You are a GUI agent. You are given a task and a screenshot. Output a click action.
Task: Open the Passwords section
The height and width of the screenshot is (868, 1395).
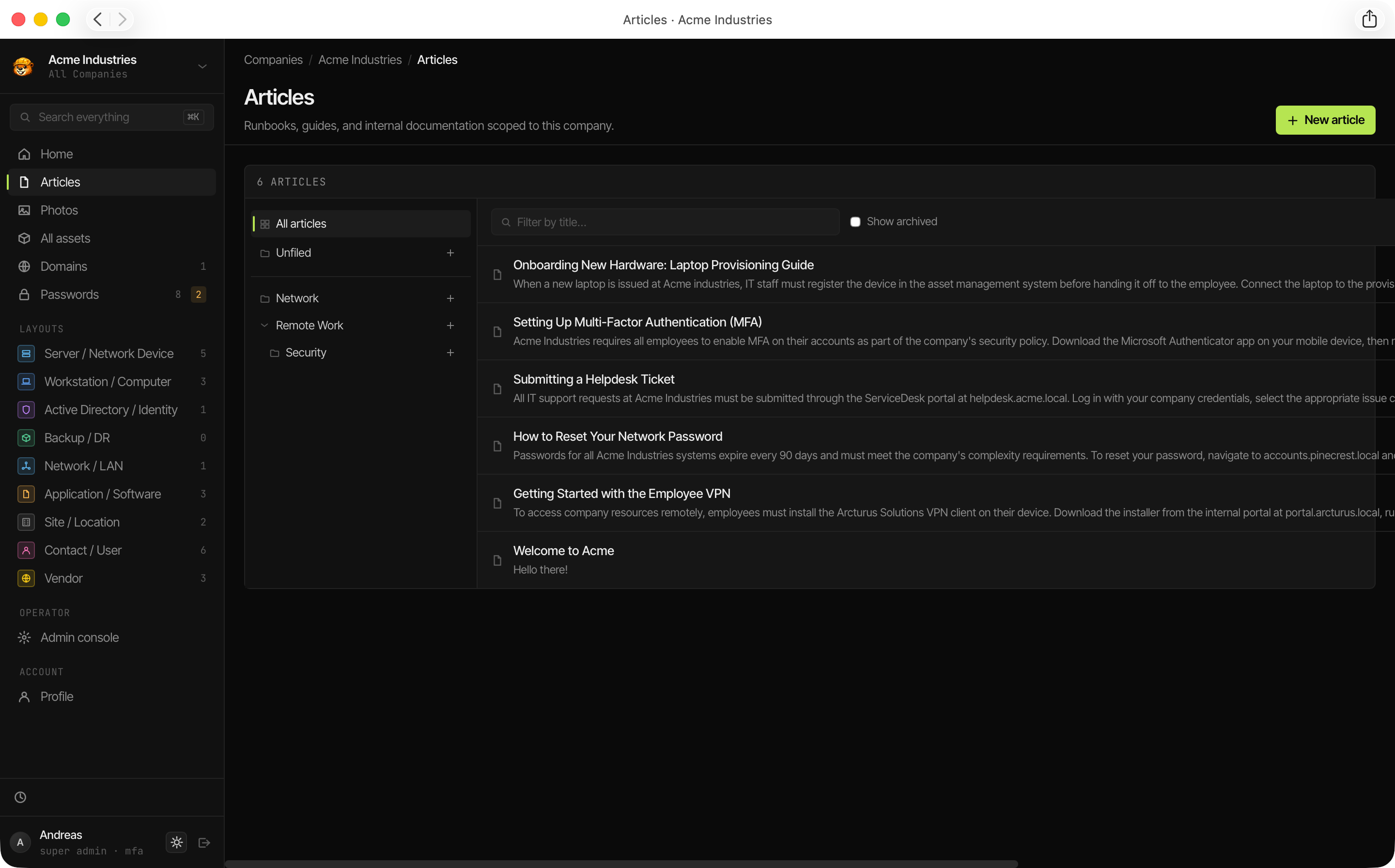pyautogui.click(x=111, y=294)
